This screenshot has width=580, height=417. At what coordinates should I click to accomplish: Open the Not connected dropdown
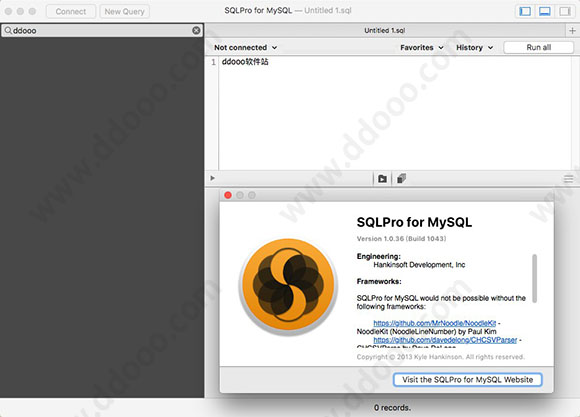coord(245,47)
